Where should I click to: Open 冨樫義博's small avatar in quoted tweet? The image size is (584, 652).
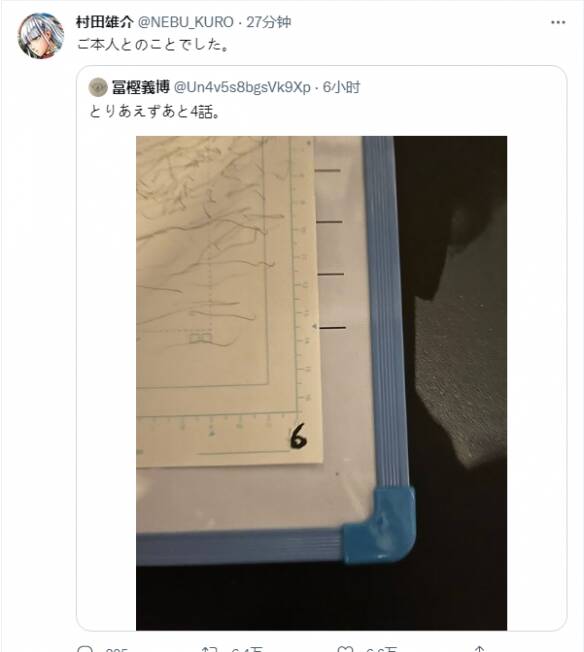[98, 87]
